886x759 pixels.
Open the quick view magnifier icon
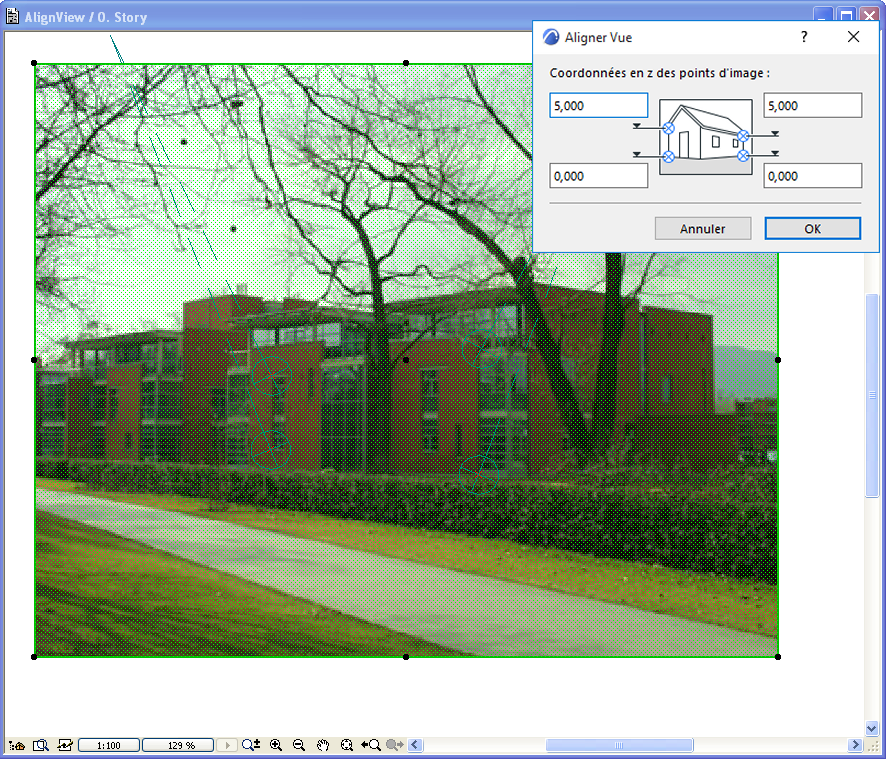pos(41,745)
